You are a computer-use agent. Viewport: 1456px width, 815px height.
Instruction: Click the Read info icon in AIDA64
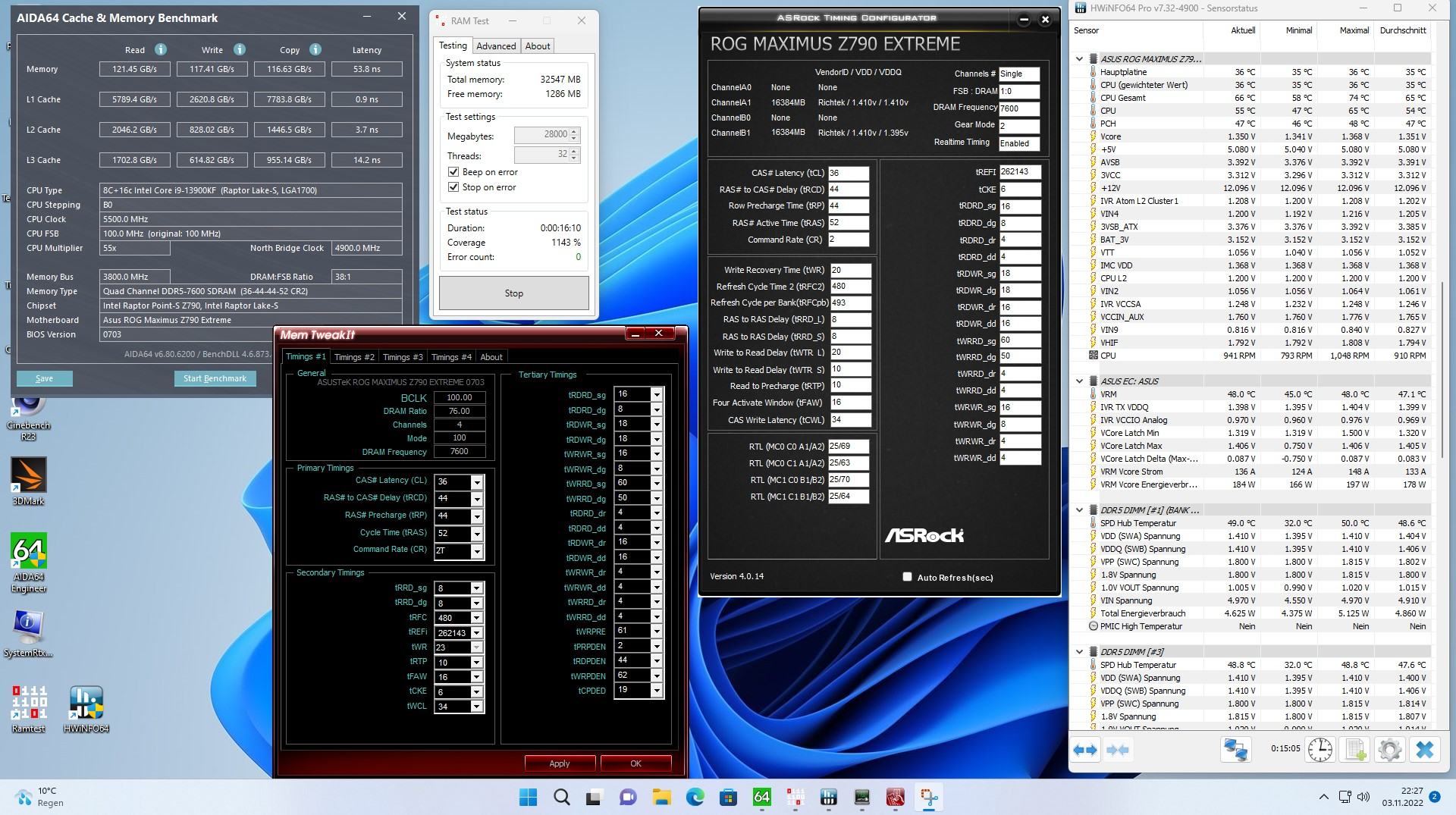point(160,49)
